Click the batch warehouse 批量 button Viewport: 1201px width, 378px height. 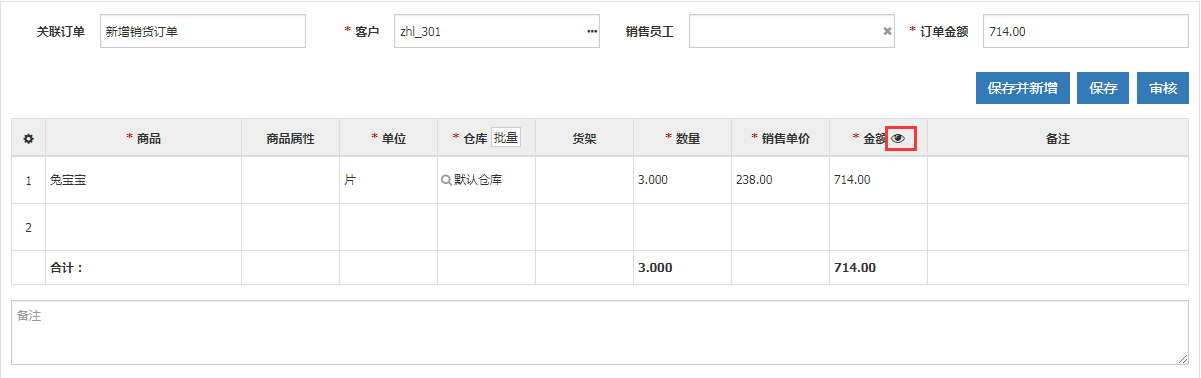[x=506, y=138]
